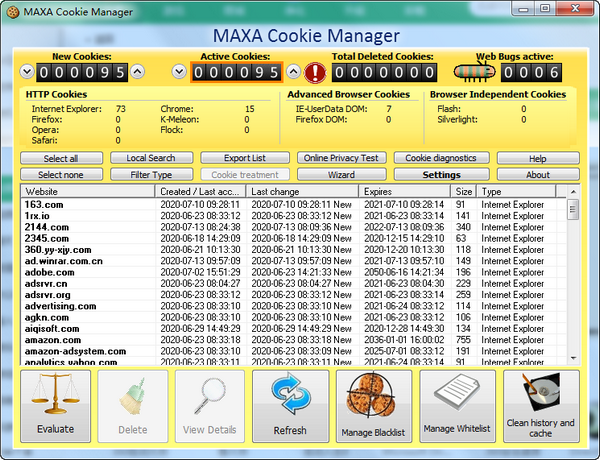Open Manage Whitelist document button
The height and width of the screenshot is (460, 600).
pos(457,406)
